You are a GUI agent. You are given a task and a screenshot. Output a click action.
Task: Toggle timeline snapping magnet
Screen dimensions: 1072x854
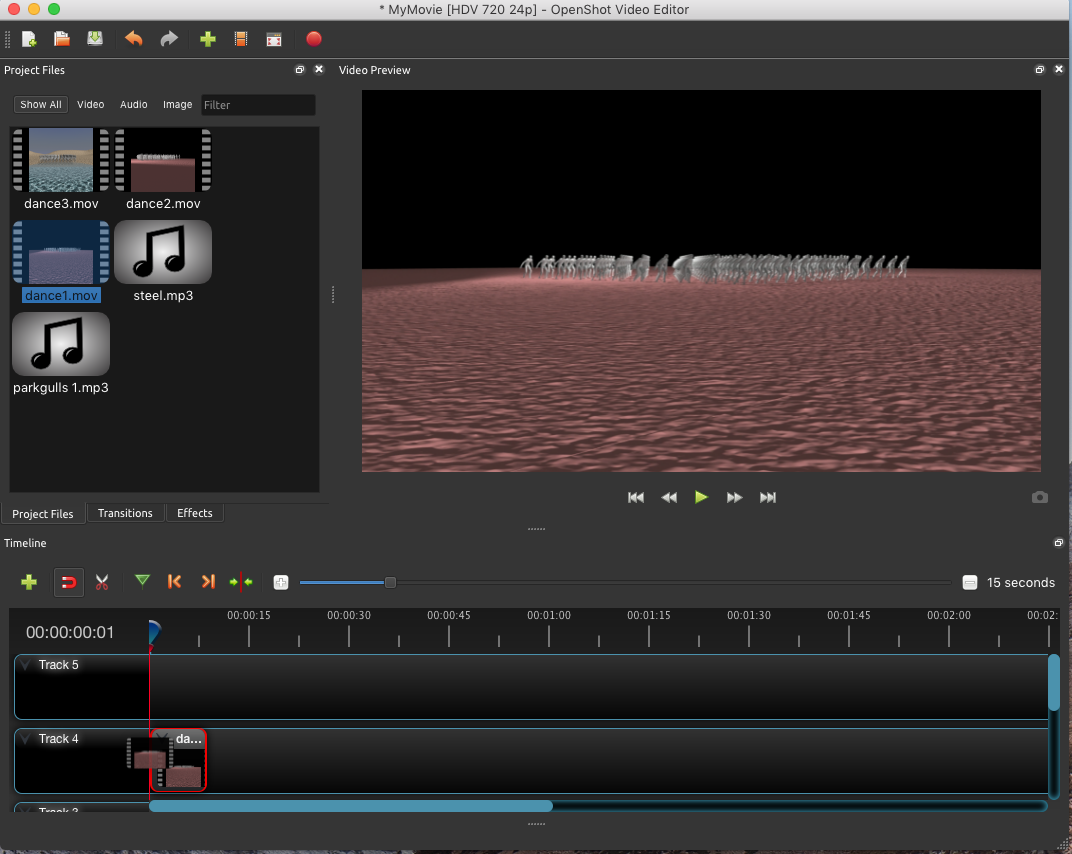tap(69, 583)
